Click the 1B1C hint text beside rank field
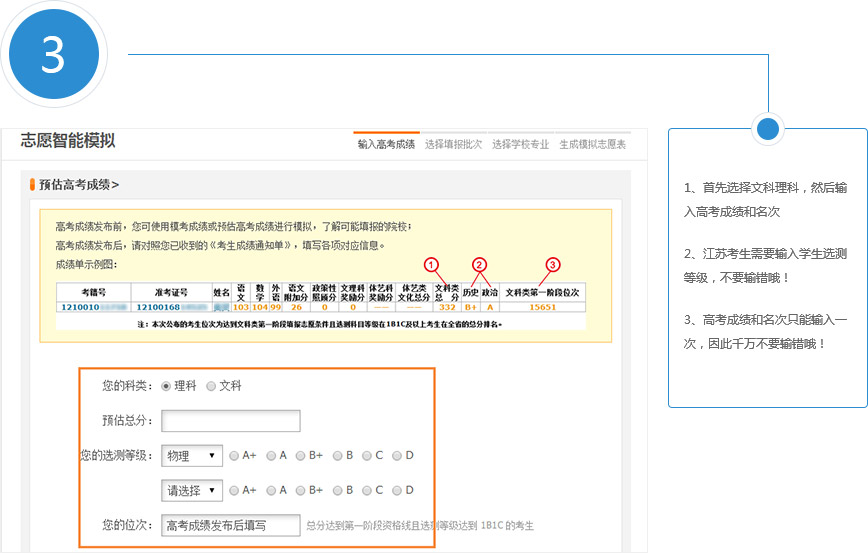Viewport: 868px width, 553px height. 420,526
